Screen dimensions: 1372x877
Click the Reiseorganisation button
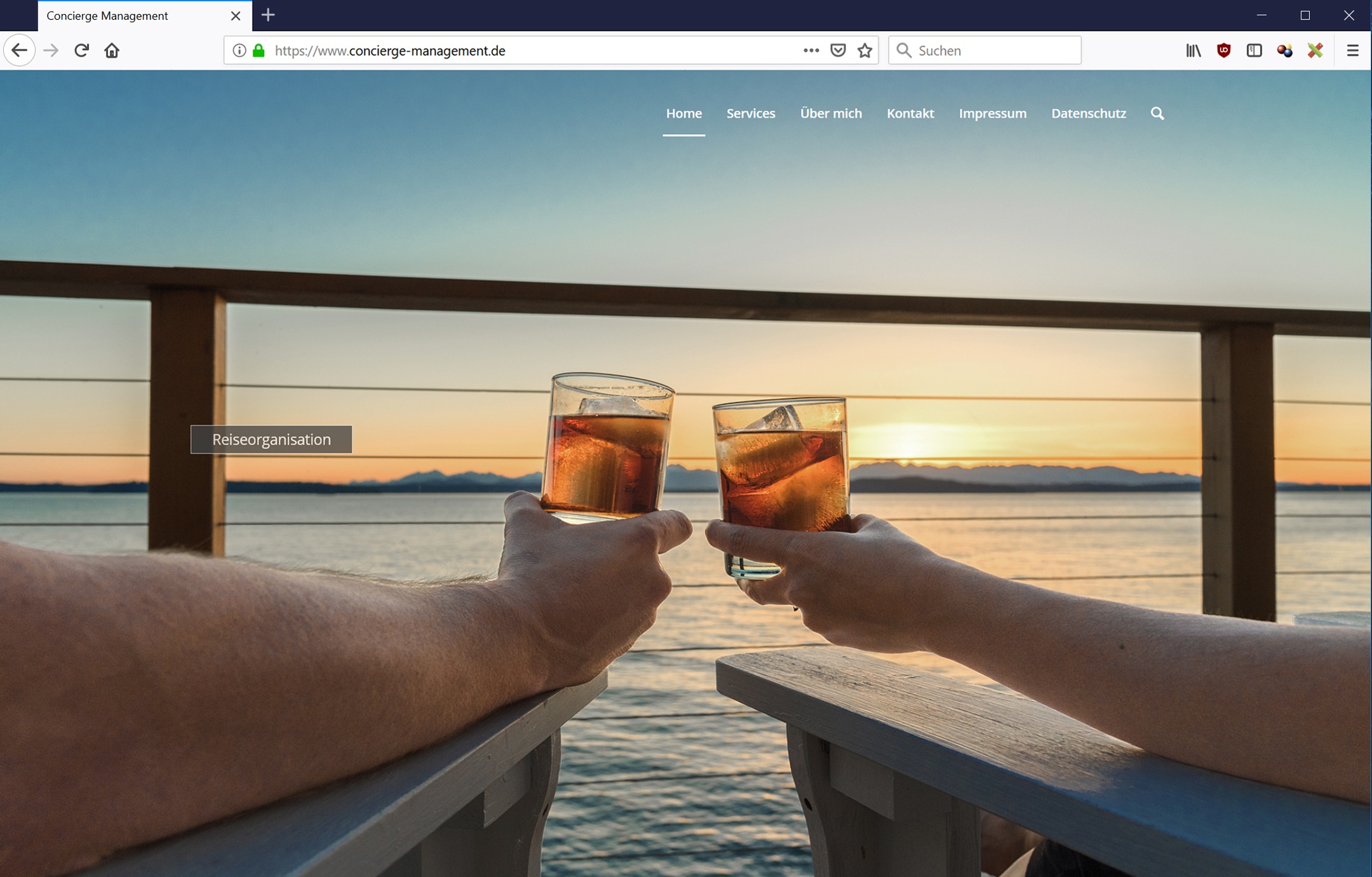(271, 439)
